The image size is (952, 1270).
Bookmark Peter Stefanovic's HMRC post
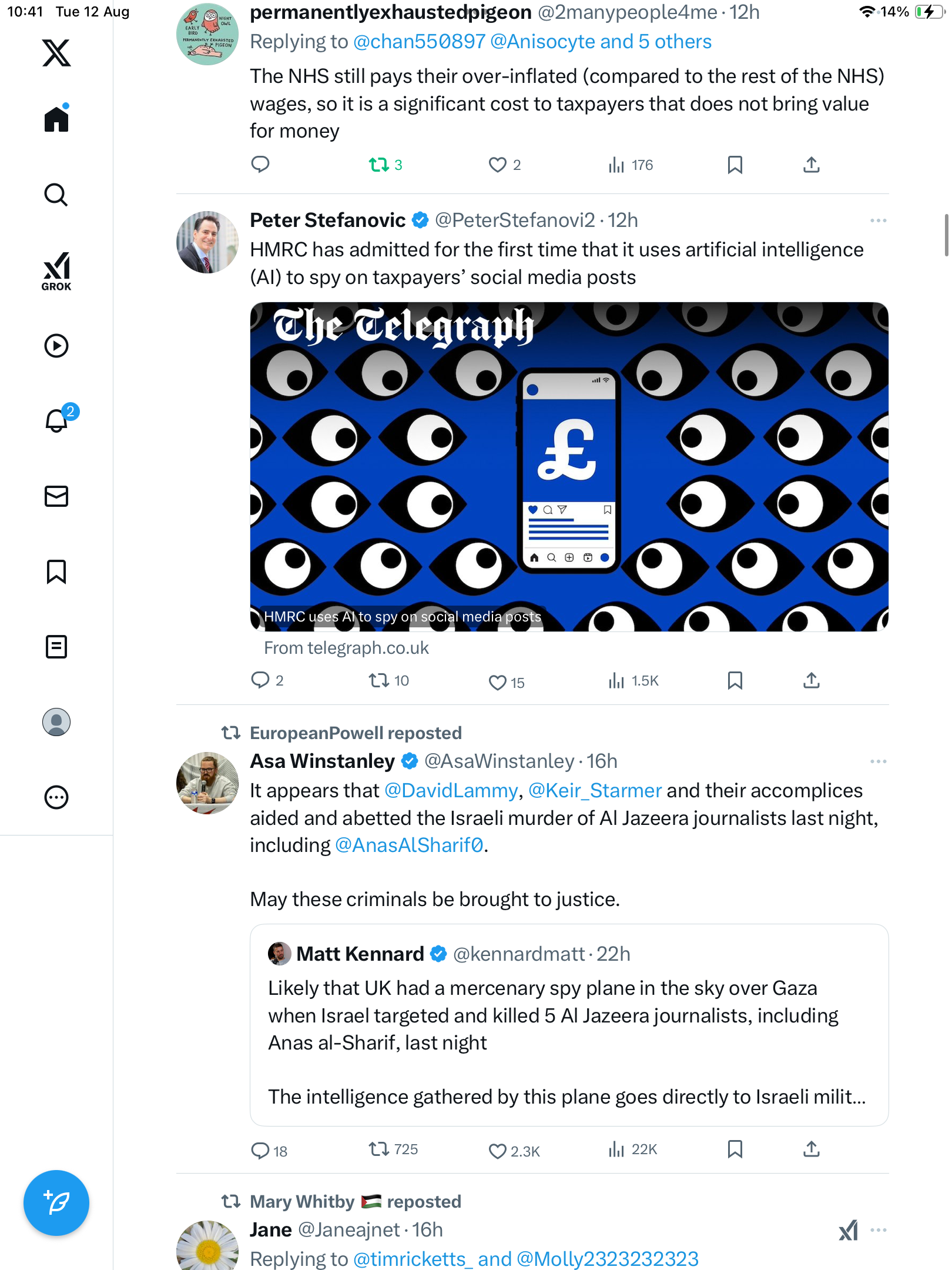coord(735,681)
